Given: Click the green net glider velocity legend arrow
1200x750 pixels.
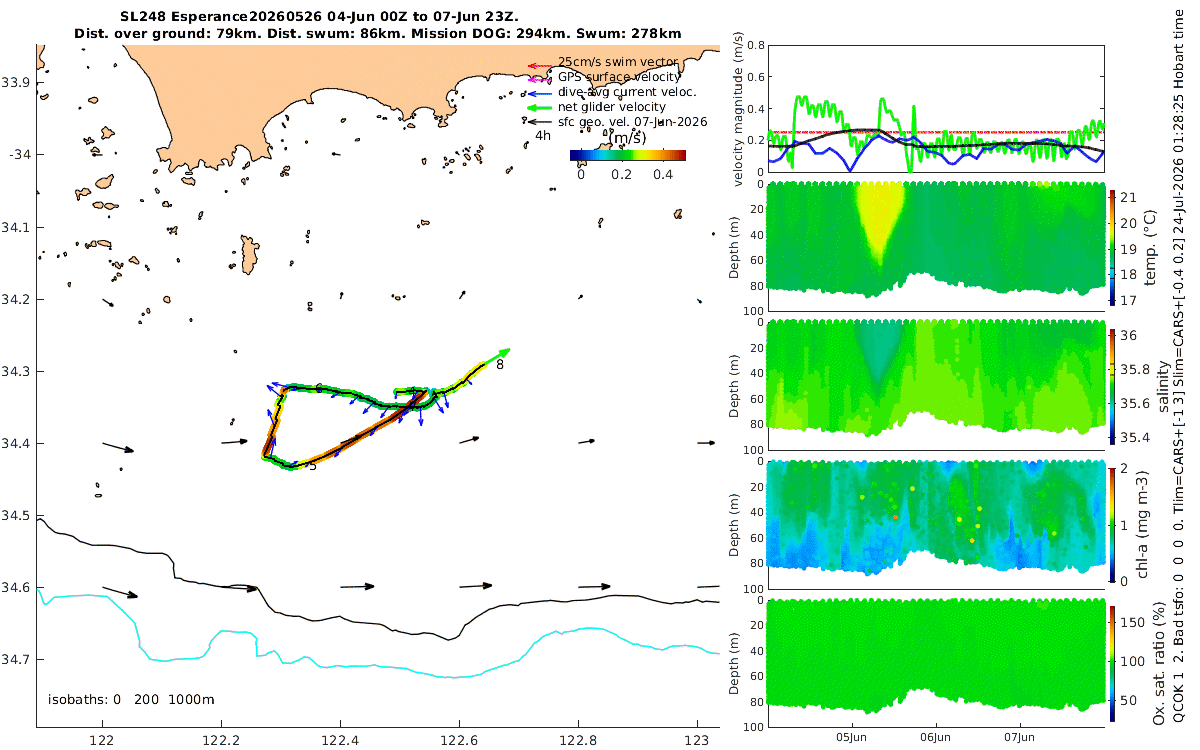Looking at the screenshot, I should [540, 107].
